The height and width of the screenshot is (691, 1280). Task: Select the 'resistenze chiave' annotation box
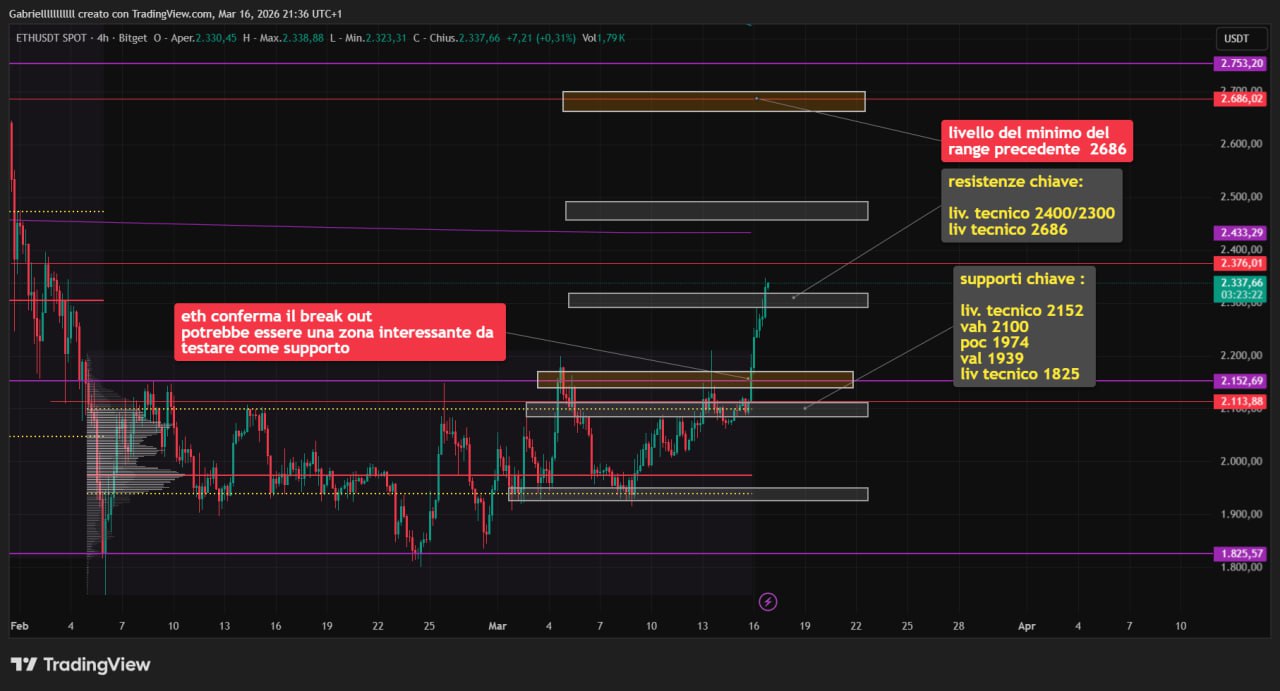1031,205
